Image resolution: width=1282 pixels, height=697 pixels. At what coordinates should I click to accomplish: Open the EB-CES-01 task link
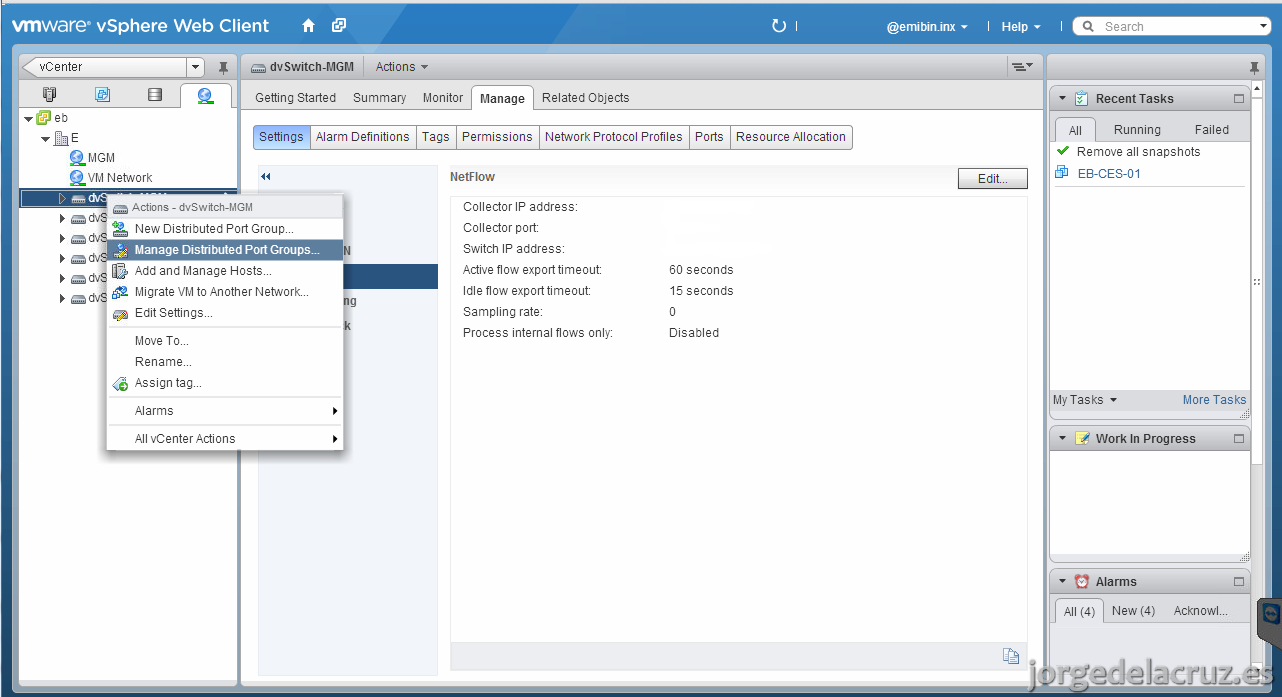pyautogui.click(x=1109, y=174)
